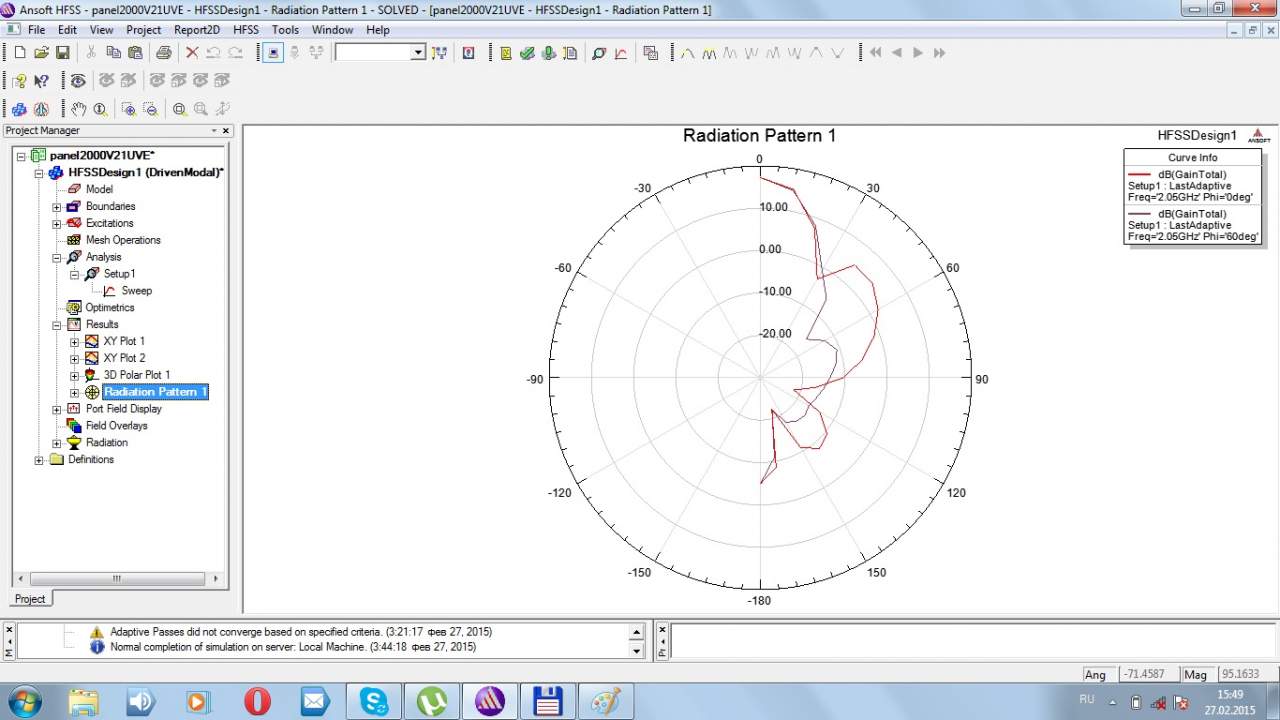Click the Print icon in the toolbar

pos(163,53)
